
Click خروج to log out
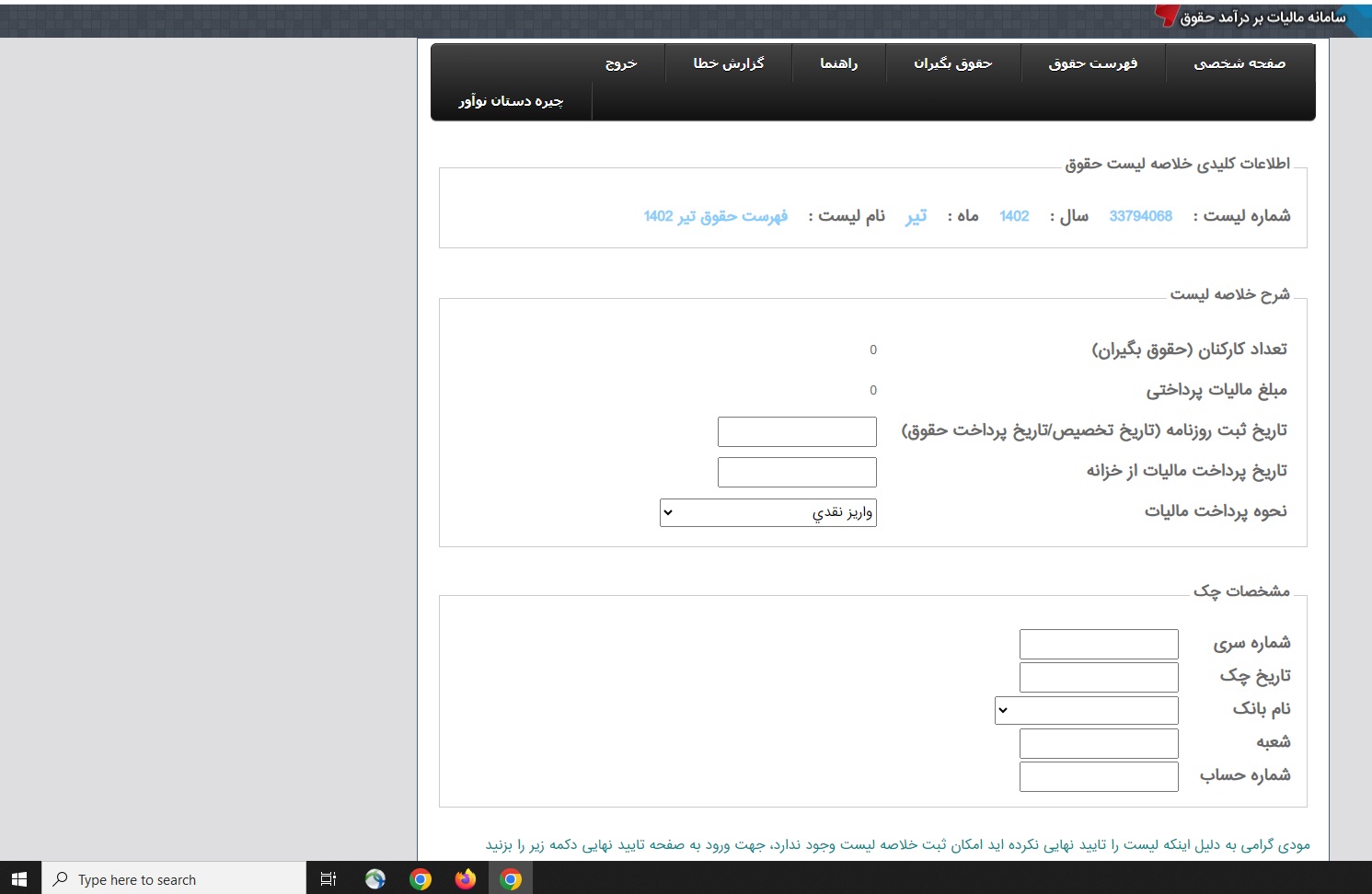coord(621,63)
